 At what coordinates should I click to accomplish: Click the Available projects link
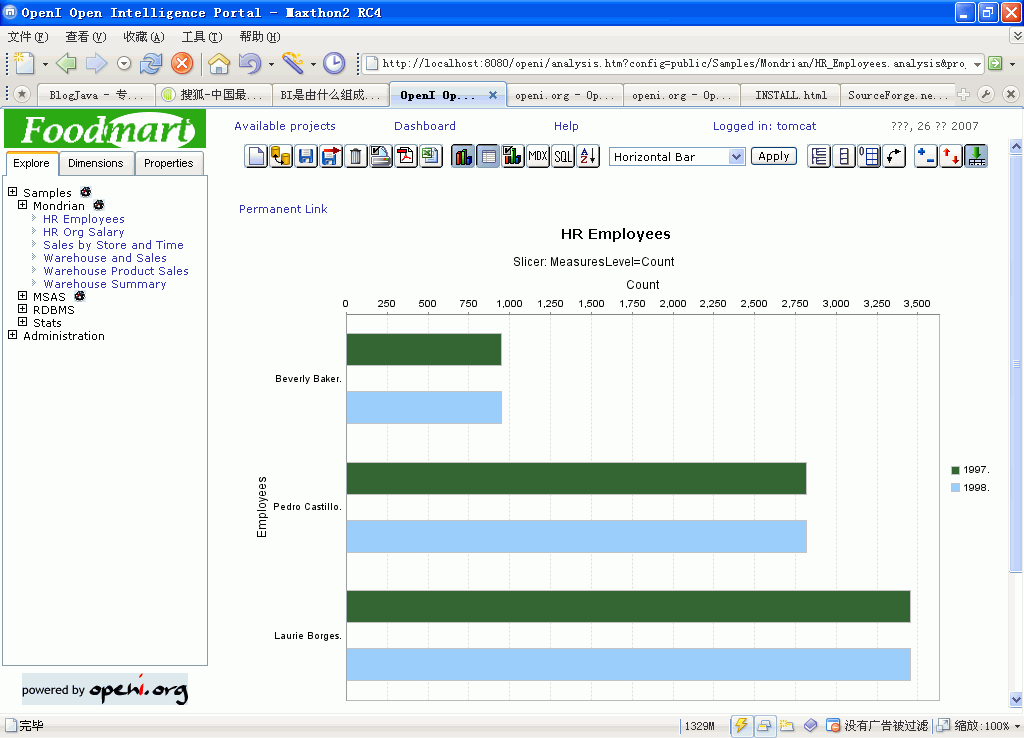(285, 126)
